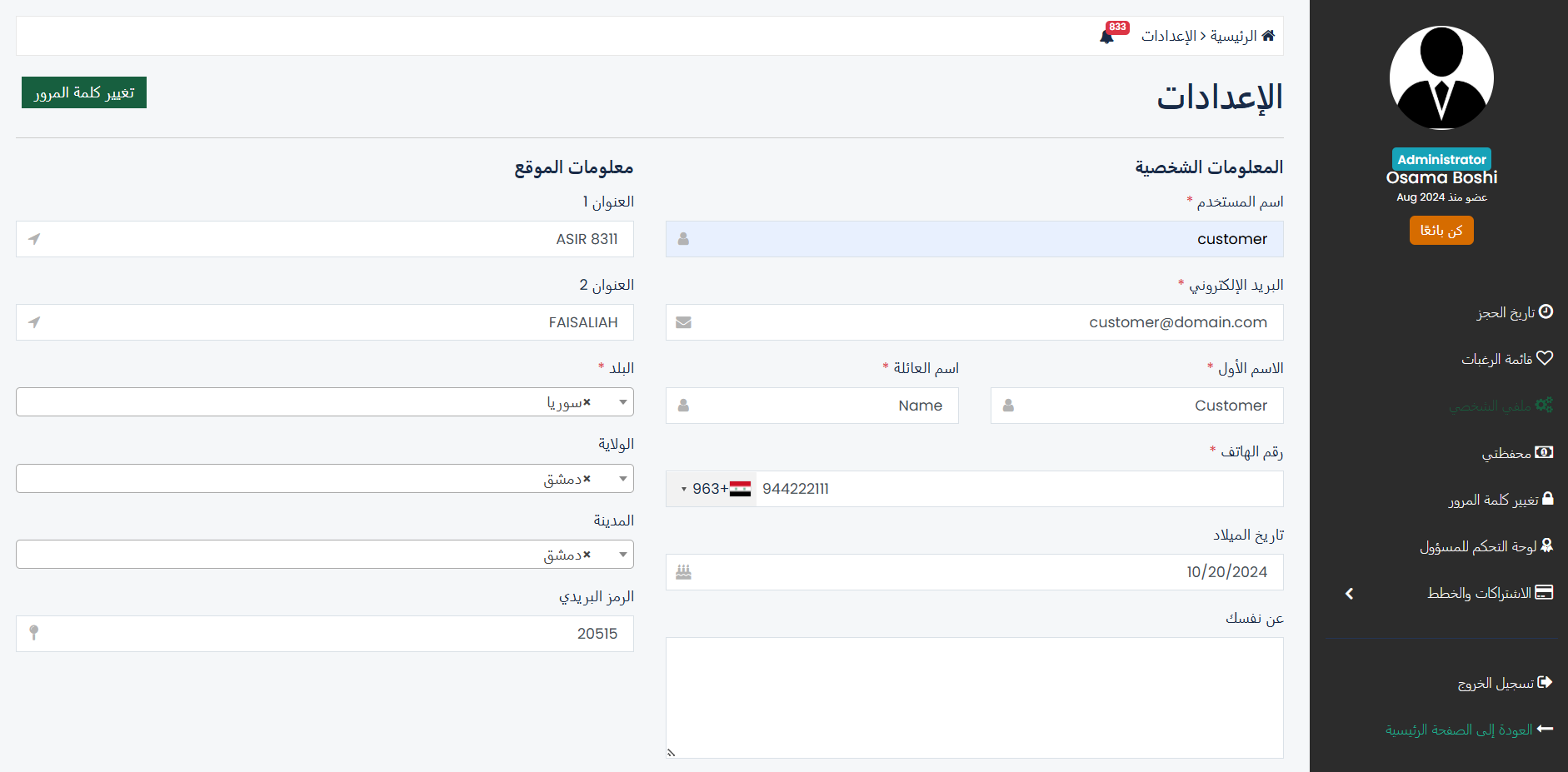
Task: Click into the عن نفسك text area
Action: 975,698
